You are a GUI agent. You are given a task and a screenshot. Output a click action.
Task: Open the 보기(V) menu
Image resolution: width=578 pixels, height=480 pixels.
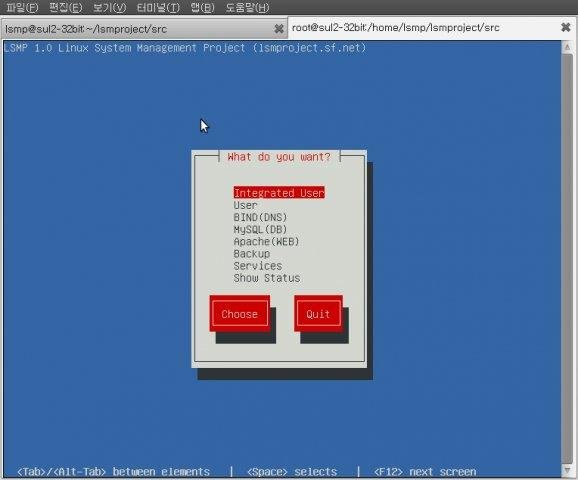pyautogui.click(x=109, y=7)
